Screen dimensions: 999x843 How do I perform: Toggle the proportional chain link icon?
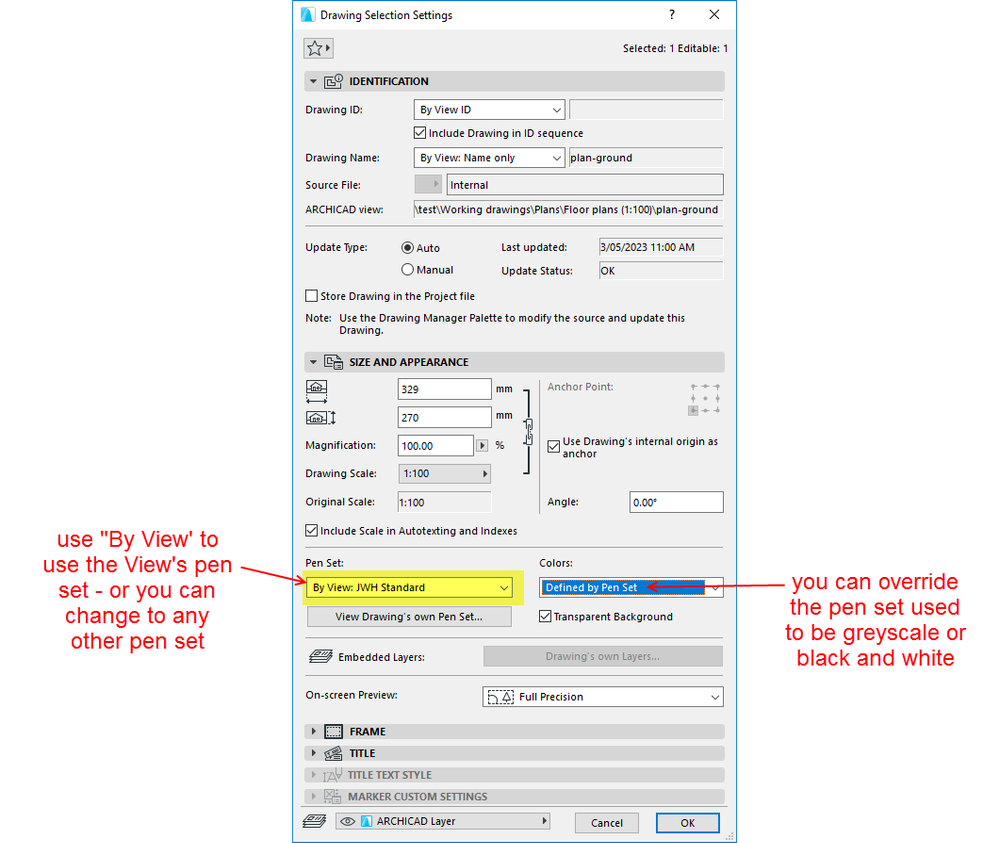528,431
